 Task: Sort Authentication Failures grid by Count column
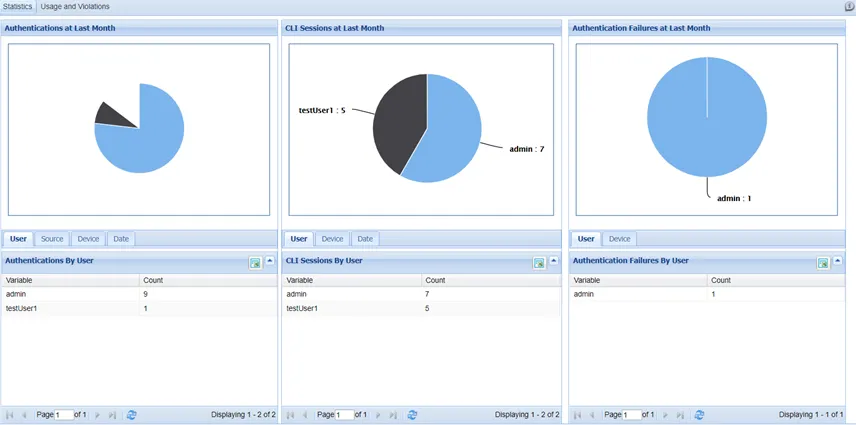click(x=776, y=280)
